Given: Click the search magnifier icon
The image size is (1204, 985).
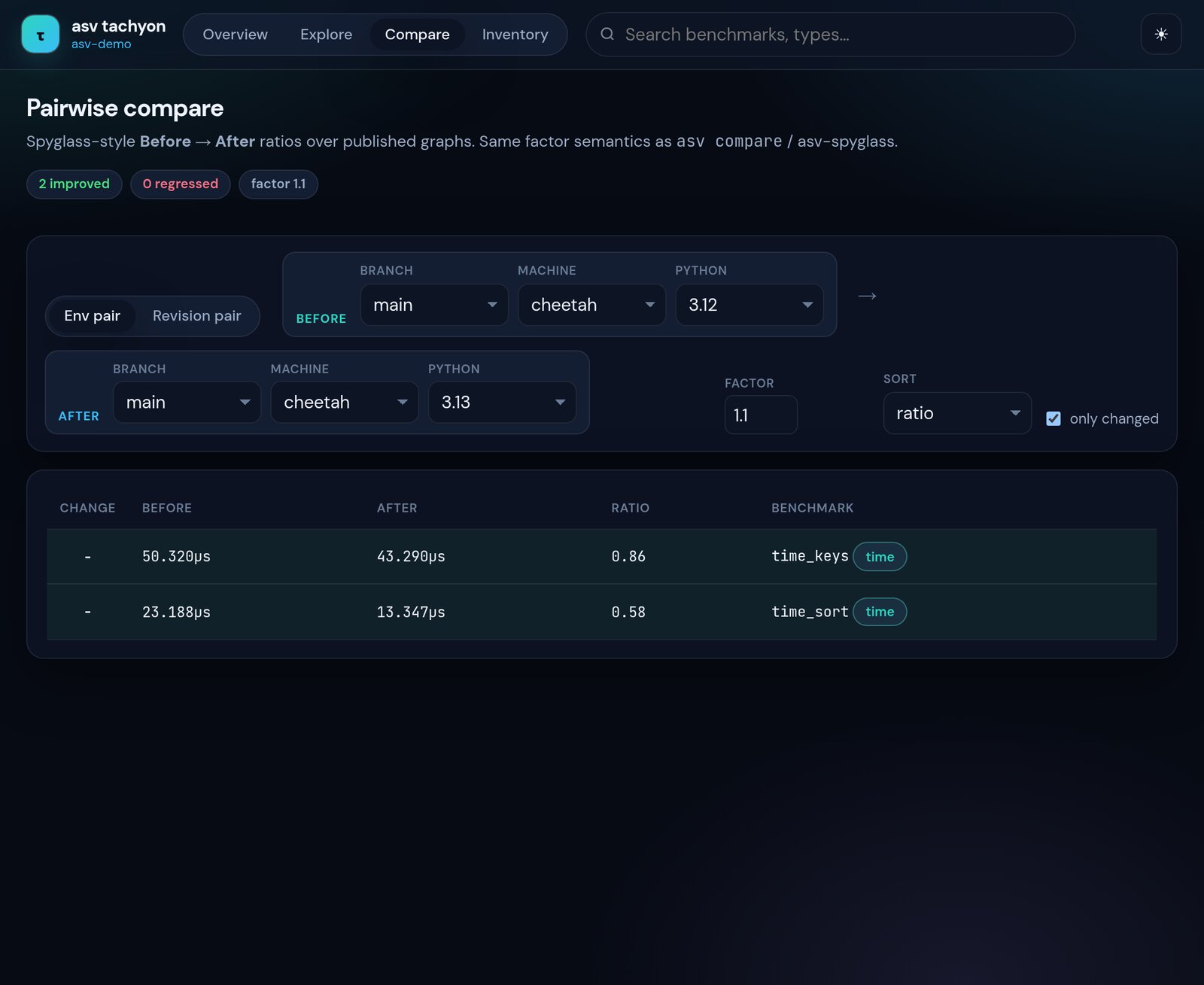Looking at the screenshot, I should click(607, 34).
